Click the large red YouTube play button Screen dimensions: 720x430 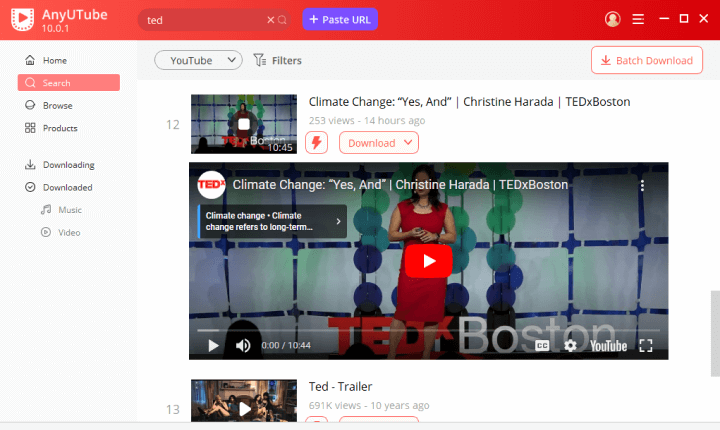pyautogui.click(x=428, y=261)
